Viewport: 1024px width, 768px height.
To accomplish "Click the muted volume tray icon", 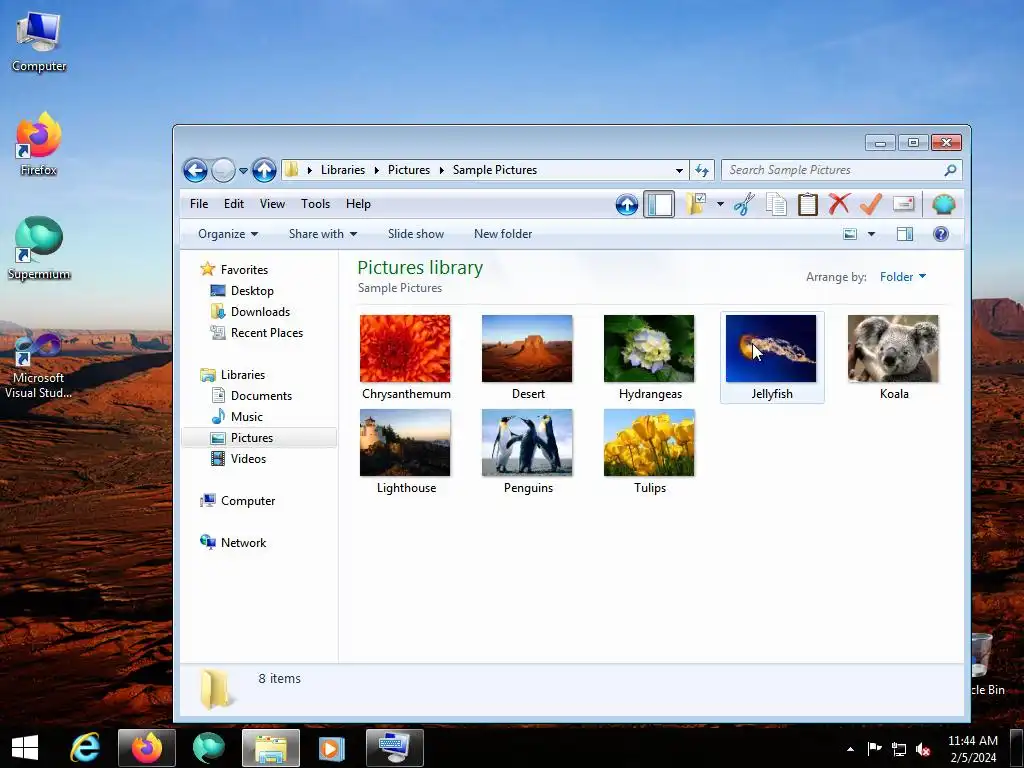I will coord(923,749).
